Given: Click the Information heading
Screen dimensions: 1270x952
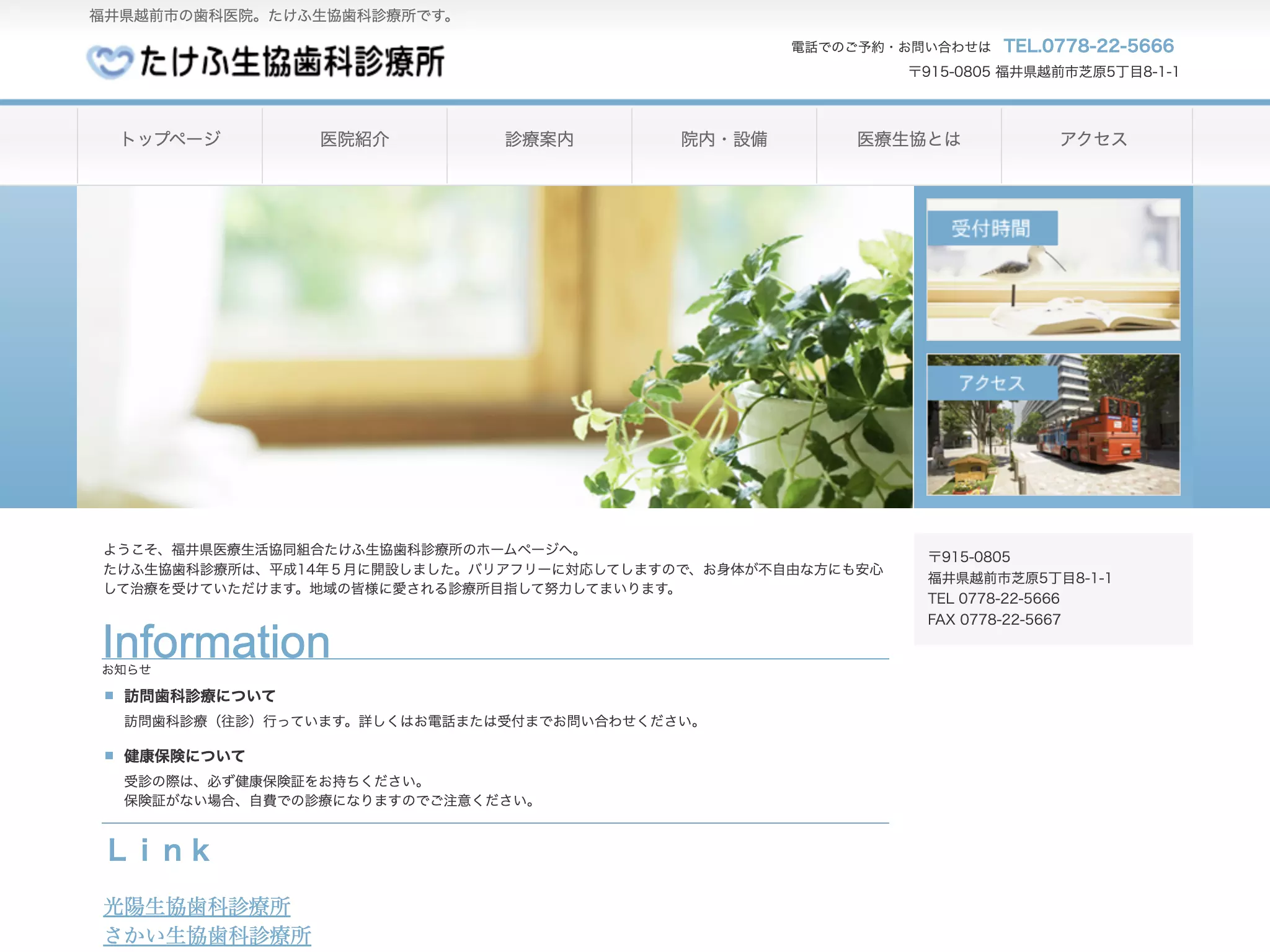Looking at the screenshot, I should 216,641.
